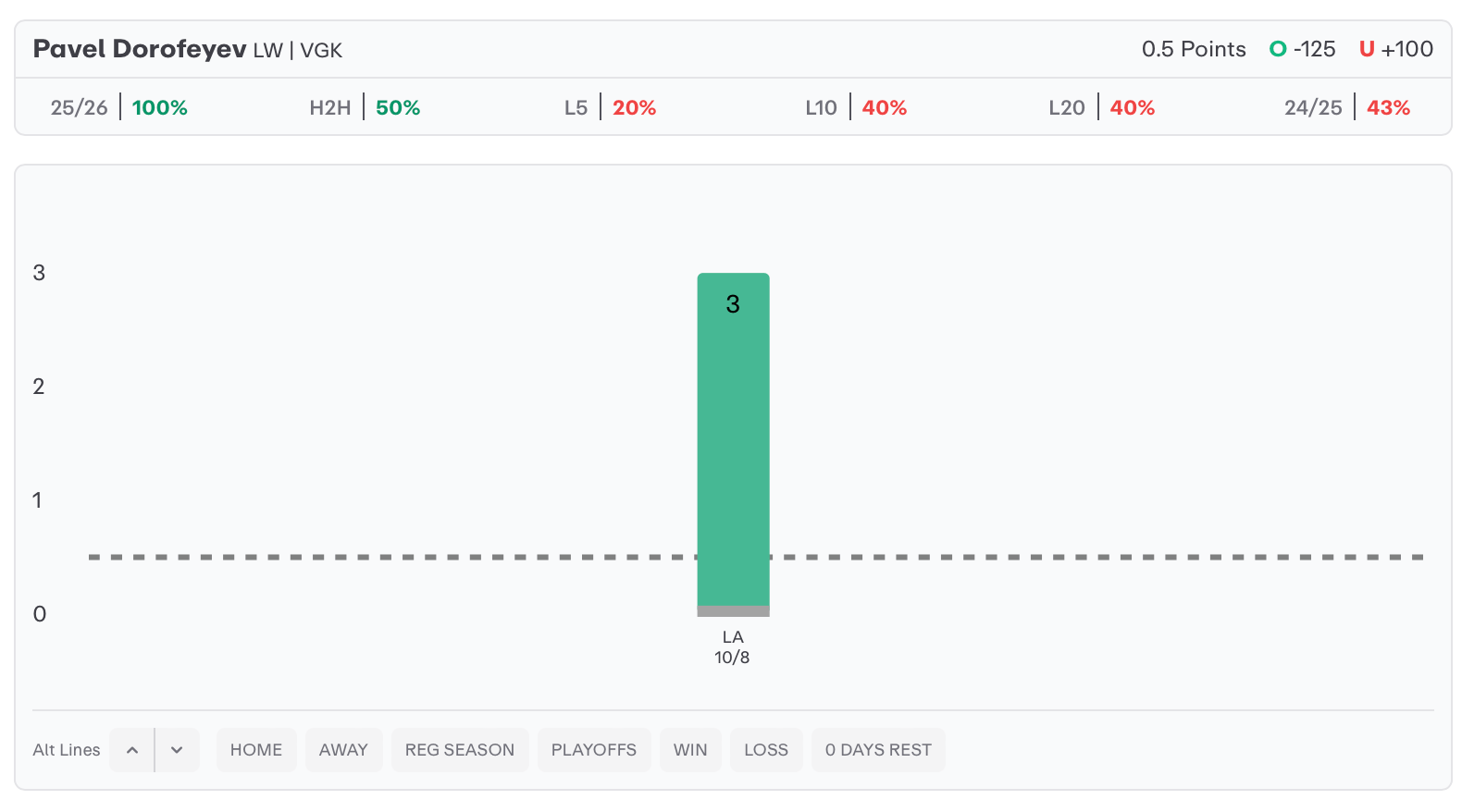The width and height of the screenshot is (1462, 812).
Task: View the L5 hit rate split
Action: click(610, 107)
